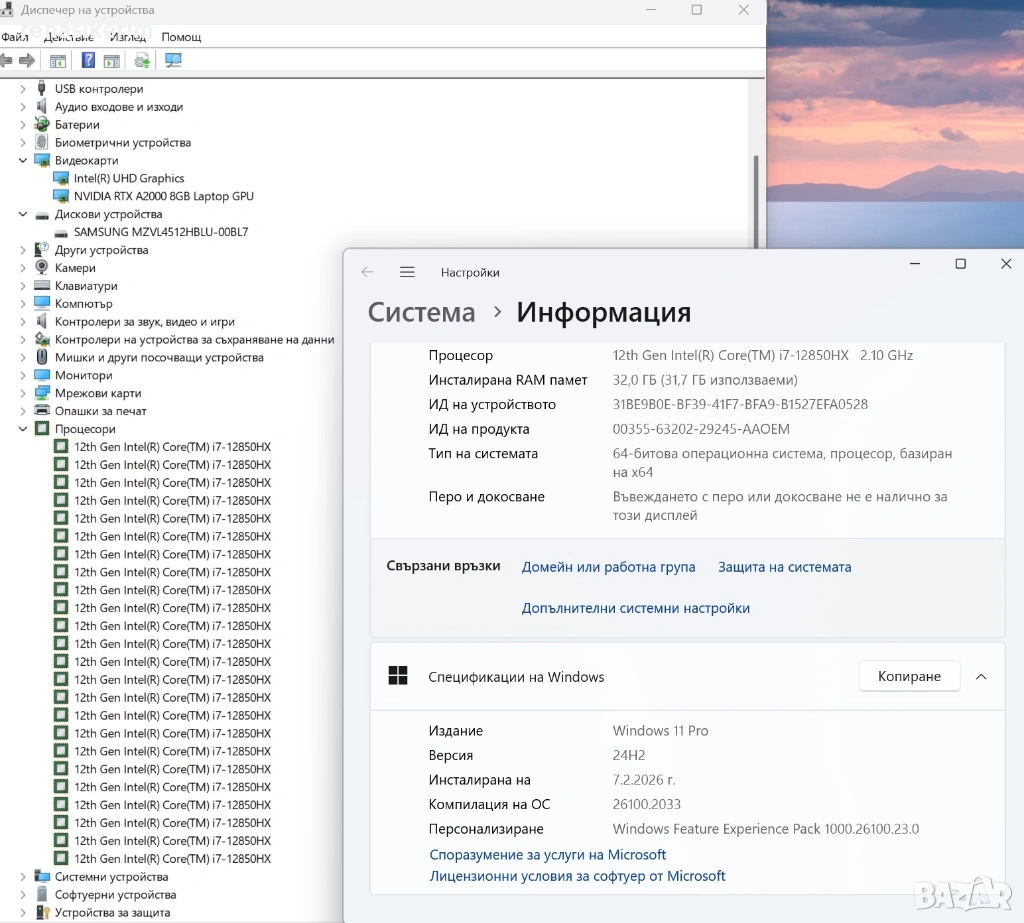Open Допълнителни системни настройки link
The image size is (1024, 923).
[x=635, y=608]
